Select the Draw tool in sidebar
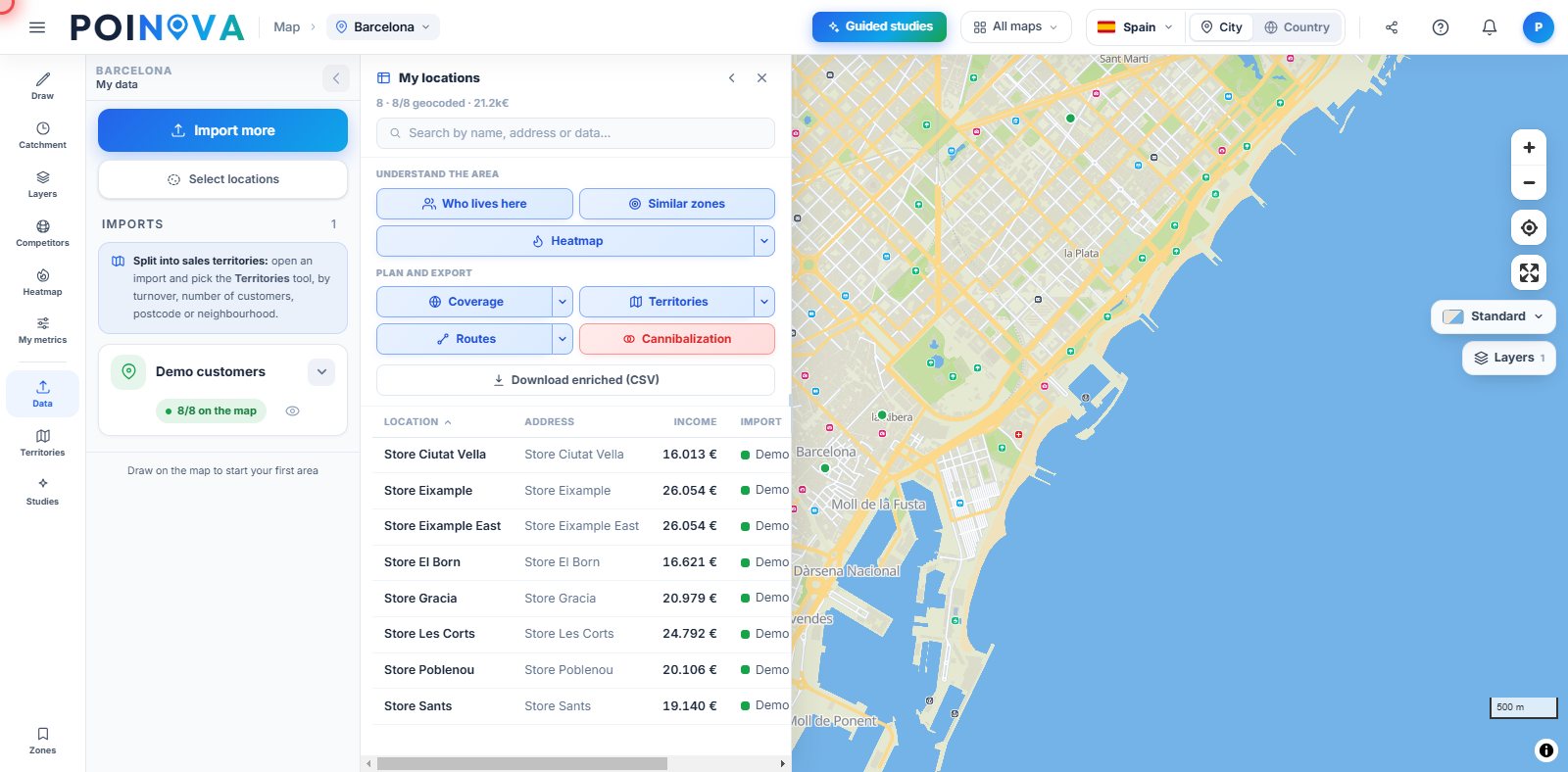The image size is (1568, 772). click(x=42, y=85)
